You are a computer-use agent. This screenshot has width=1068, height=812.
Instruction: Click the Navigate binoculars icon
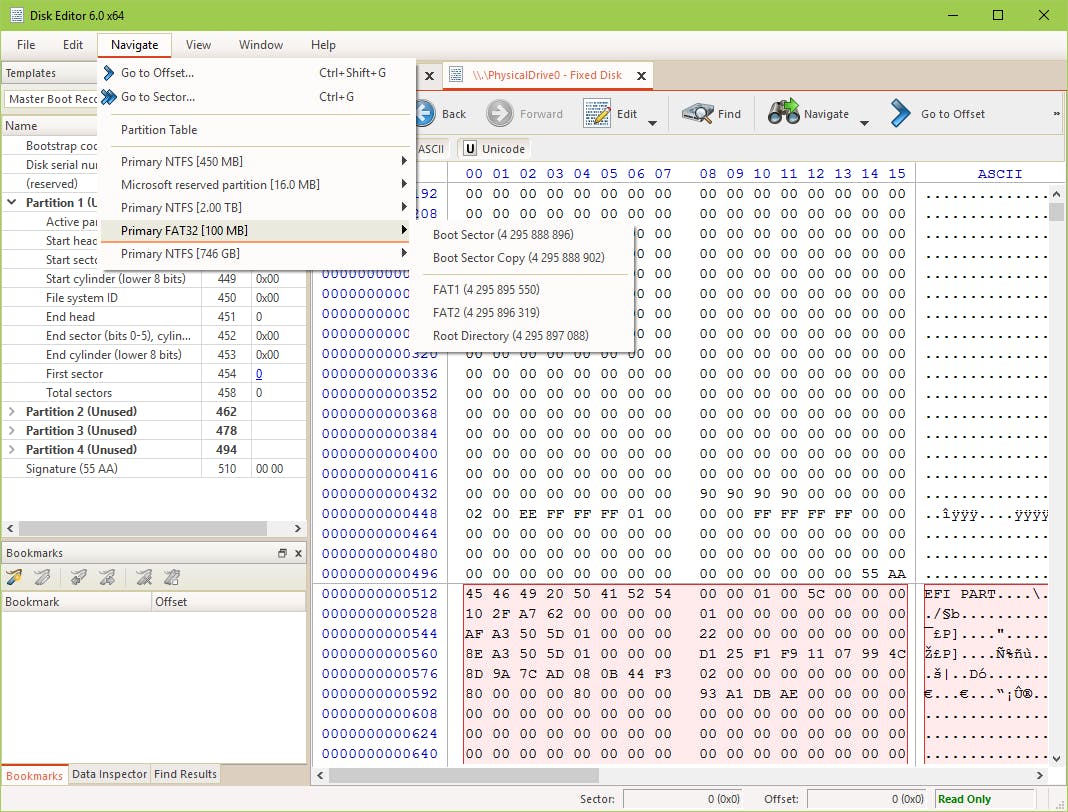pyautogui.click(x=783, y=114)
